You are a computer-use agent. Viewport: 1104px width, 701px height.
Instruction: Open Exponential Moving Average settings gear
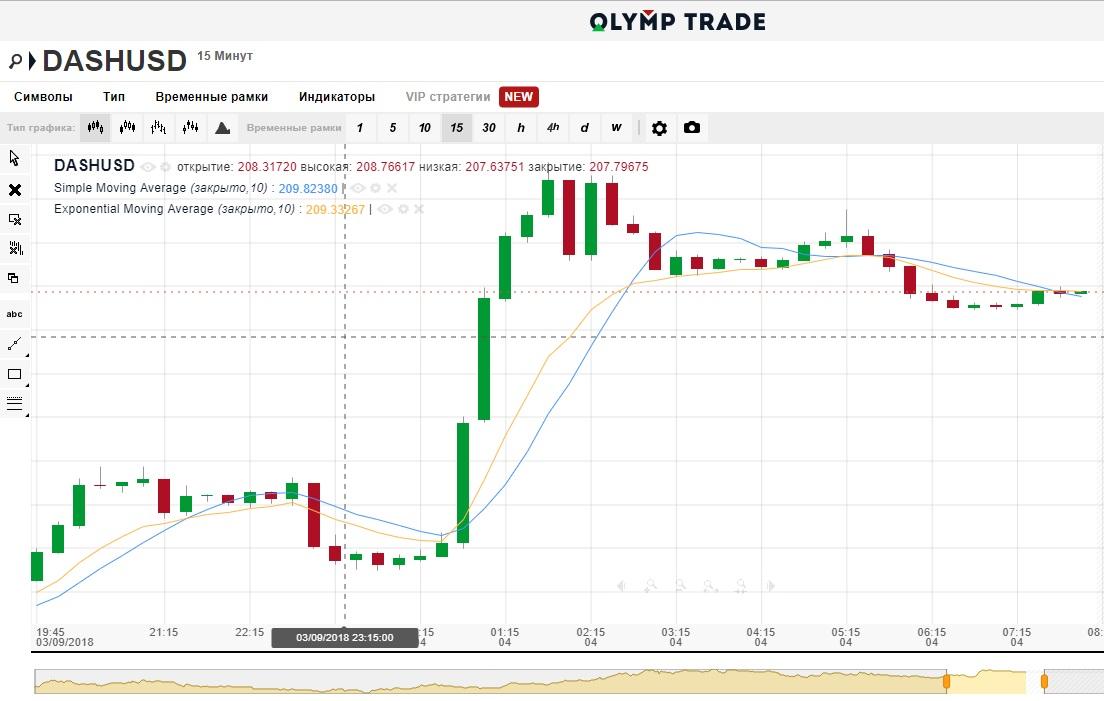pos(403,209)
